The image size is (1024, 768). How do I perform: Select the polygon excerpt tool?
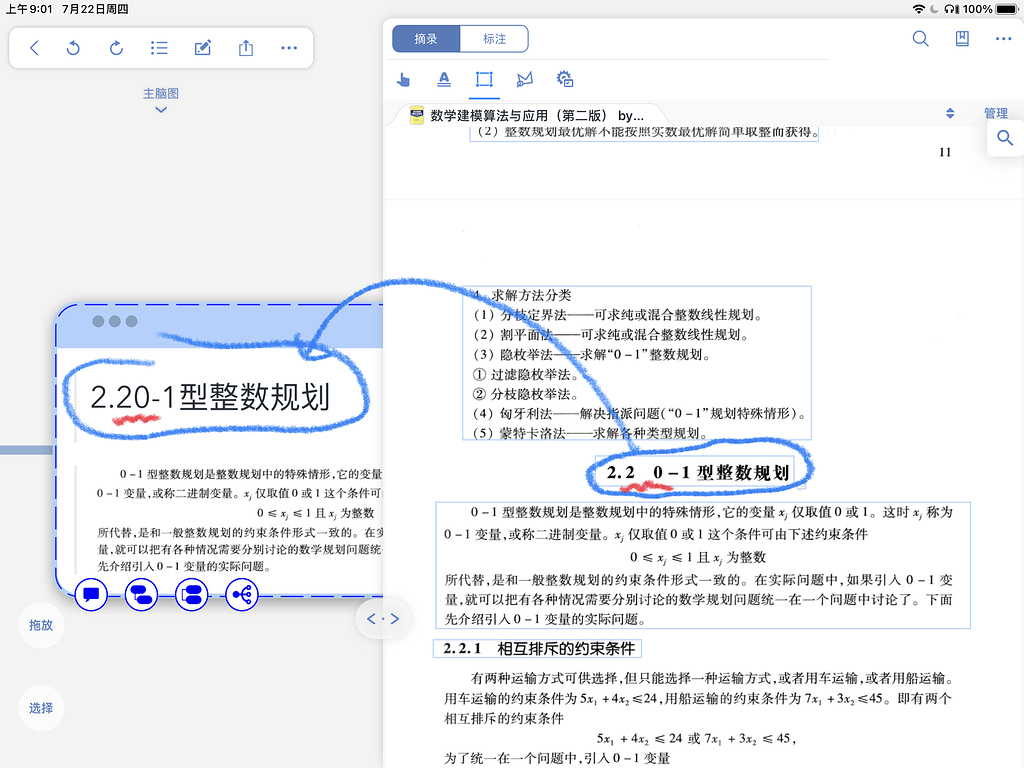point(523,79)
